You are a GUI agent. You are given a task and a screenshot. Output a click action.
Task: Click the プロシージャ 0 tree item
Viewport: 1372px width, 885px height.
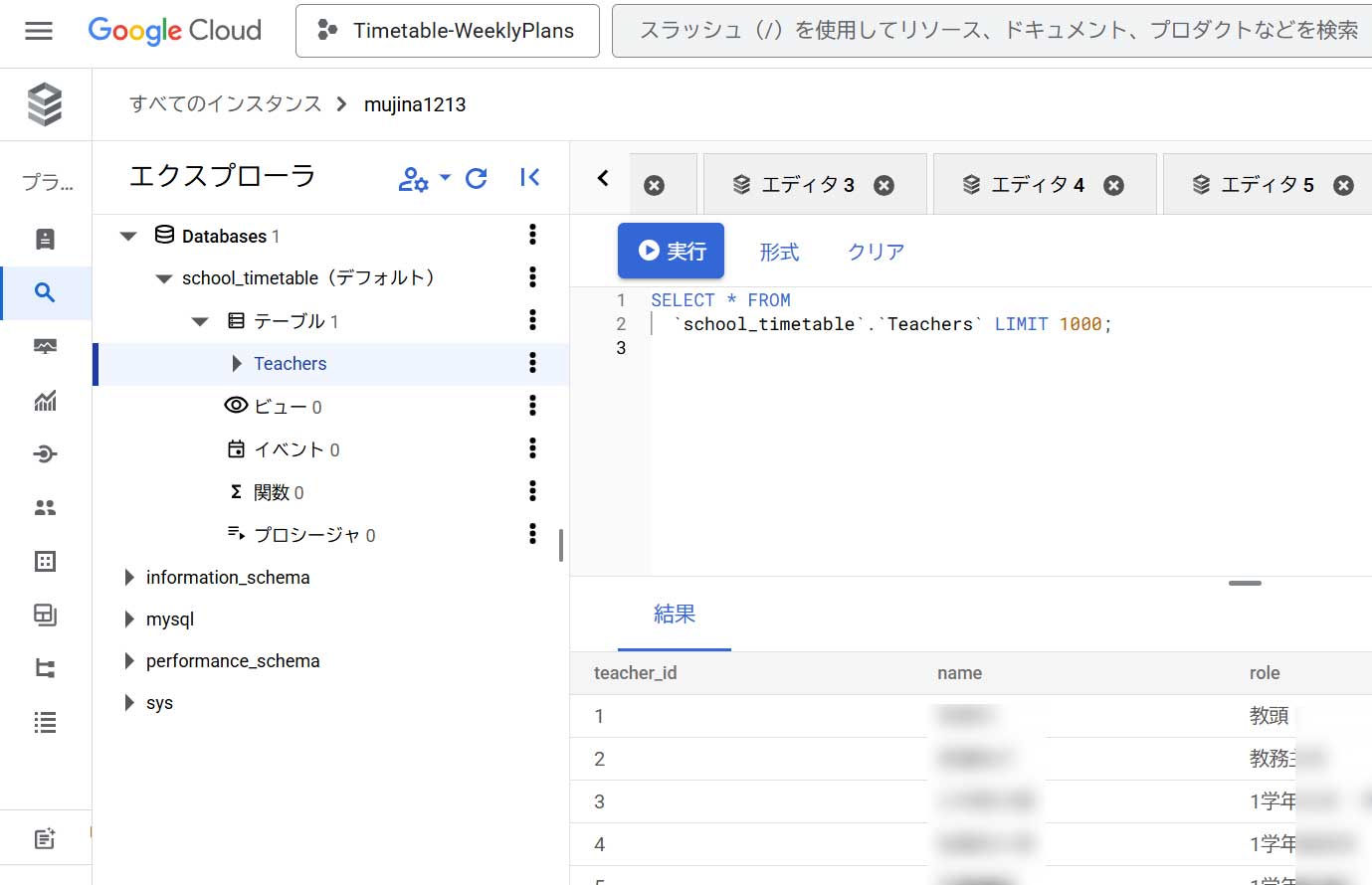[x=301, y=535]
